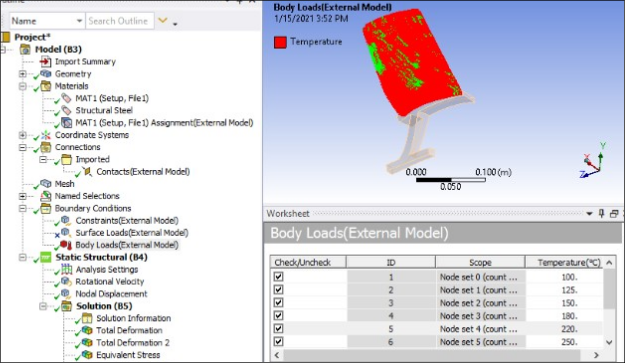Select the Contacts(External Model) icon
The image size is (625, 363).
coord(87,172)
